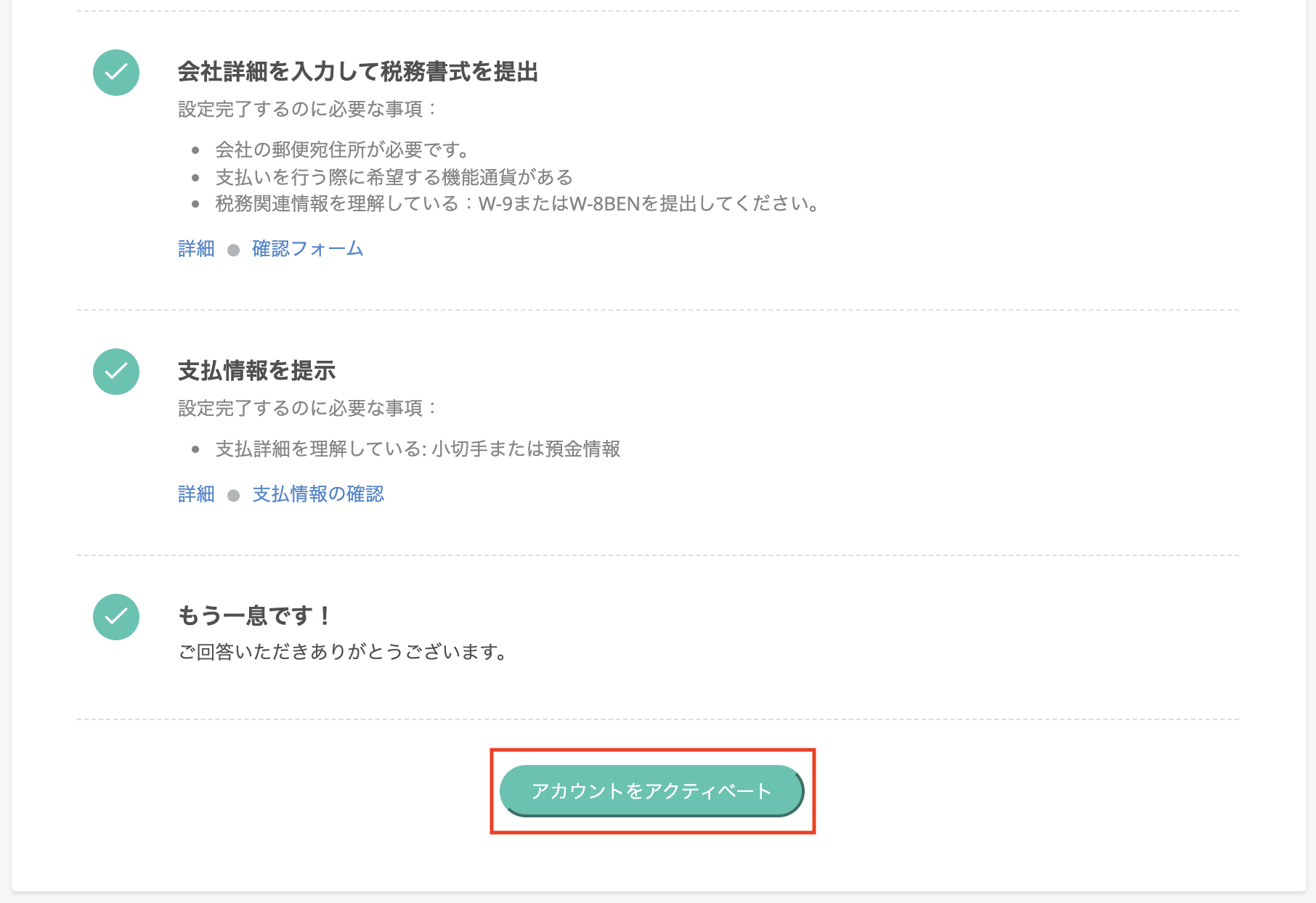Click gray dot separator before 支払情報の確認 link
The width and height of the screenshot is (1316, 903).
pyautogui.click(x=233, y=496)
